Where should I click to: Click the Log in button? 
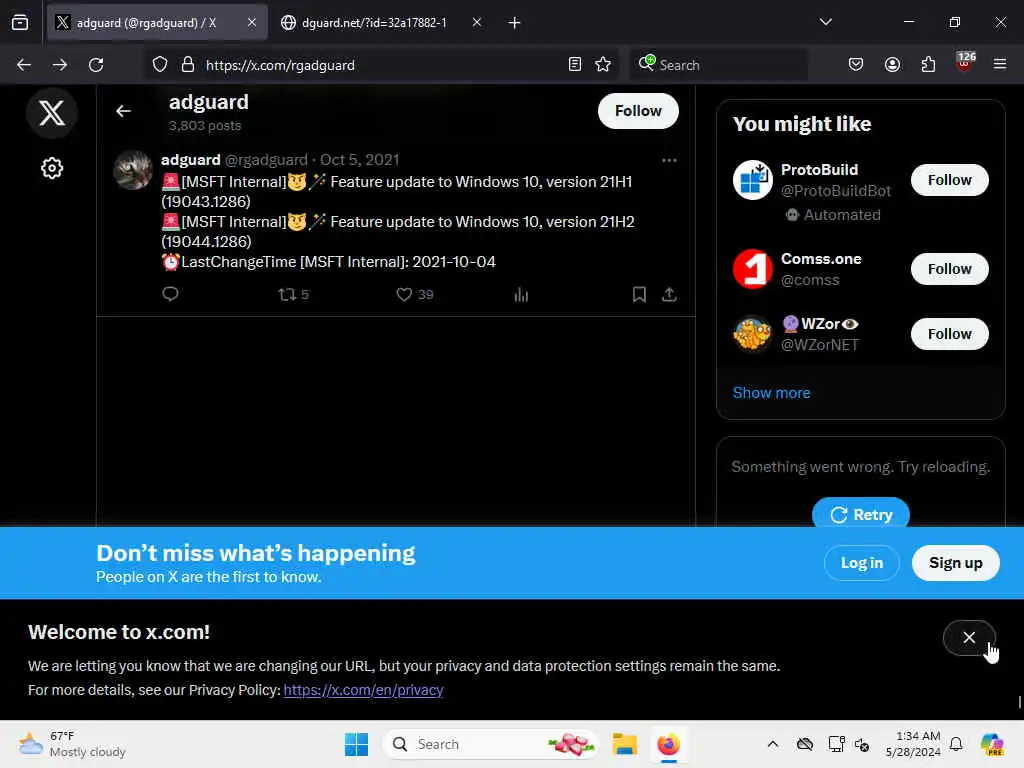point(861,563)
